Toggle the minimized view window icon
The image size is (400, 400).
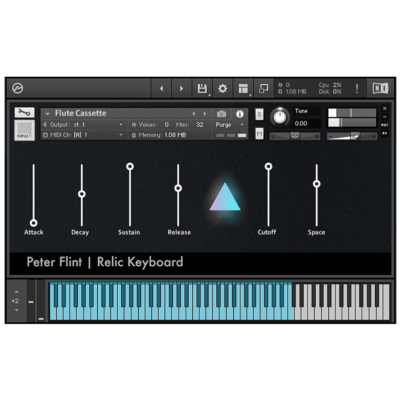(x=264, y=89)
